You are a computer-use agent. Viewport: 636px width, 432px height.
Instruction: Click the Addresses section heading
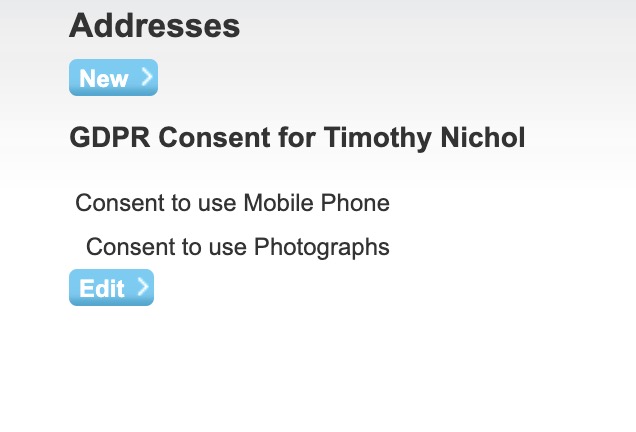point(154,26)
